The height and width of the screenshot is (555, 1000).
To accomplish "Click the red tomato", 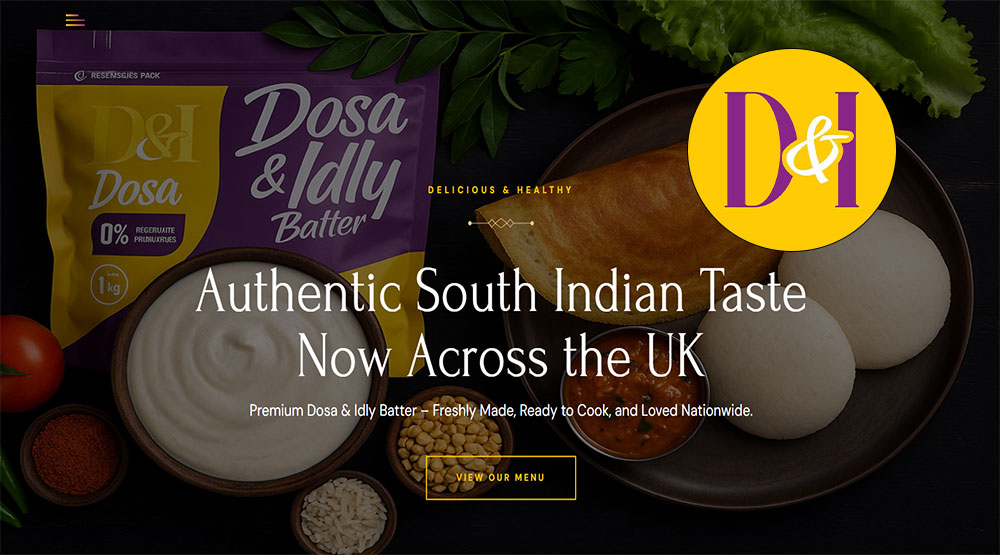I will (x=30, y=364).
